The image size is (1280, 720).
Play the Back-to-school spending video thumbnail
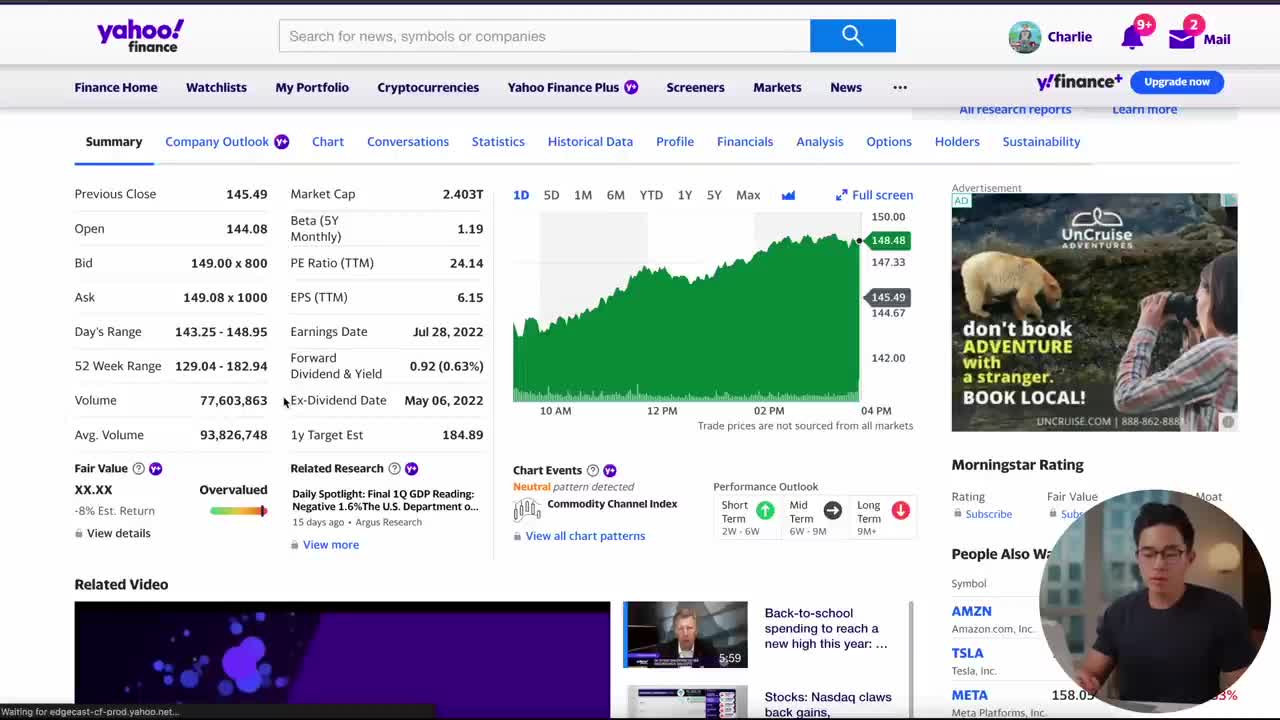(x=685, y=634)
